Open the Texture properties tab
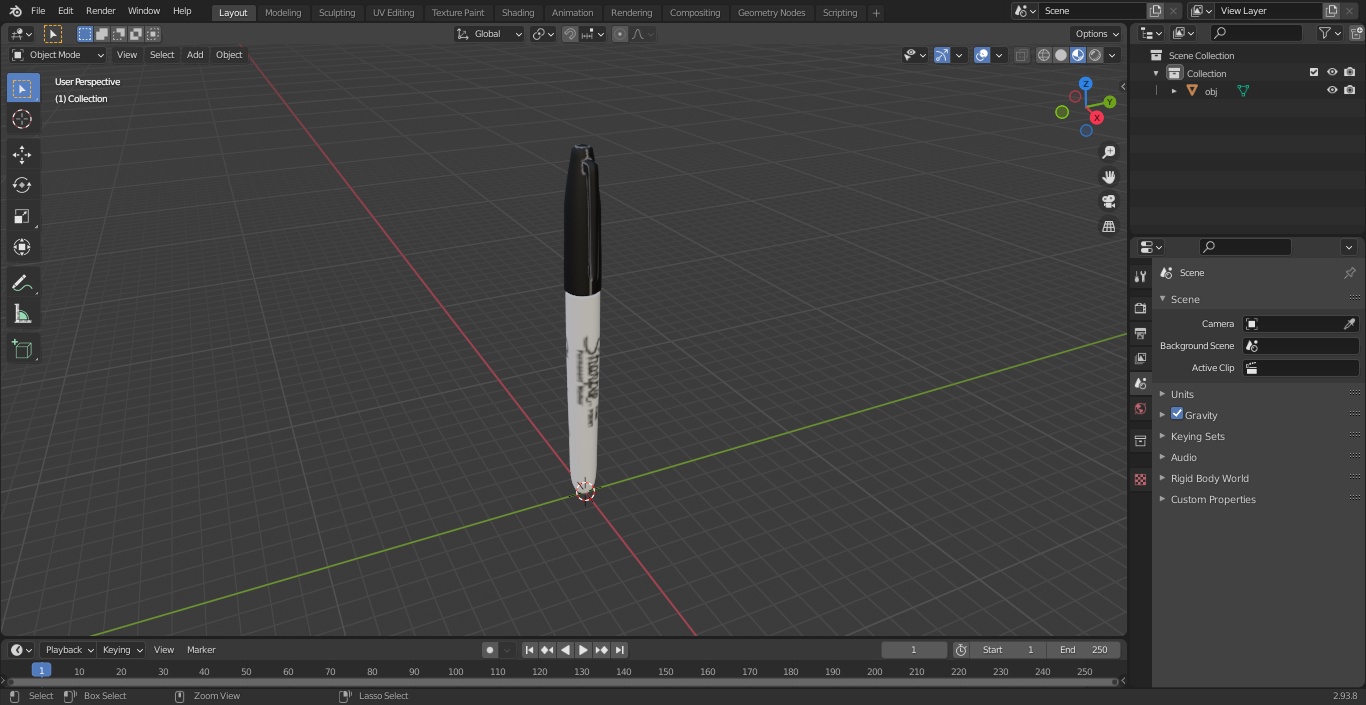Viewport: 1366px width, 705px height. point(1140,479)
